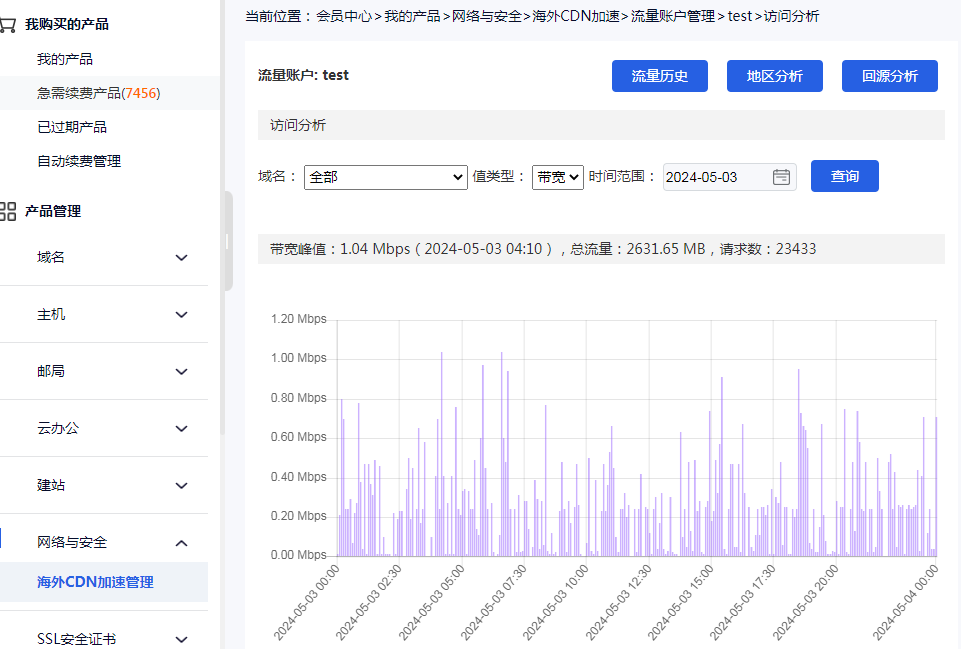The height and width of the screenshot is (649, 961).
Task: Click 流量账户管理 in the breadcrumb
Action: click(673, 16)
